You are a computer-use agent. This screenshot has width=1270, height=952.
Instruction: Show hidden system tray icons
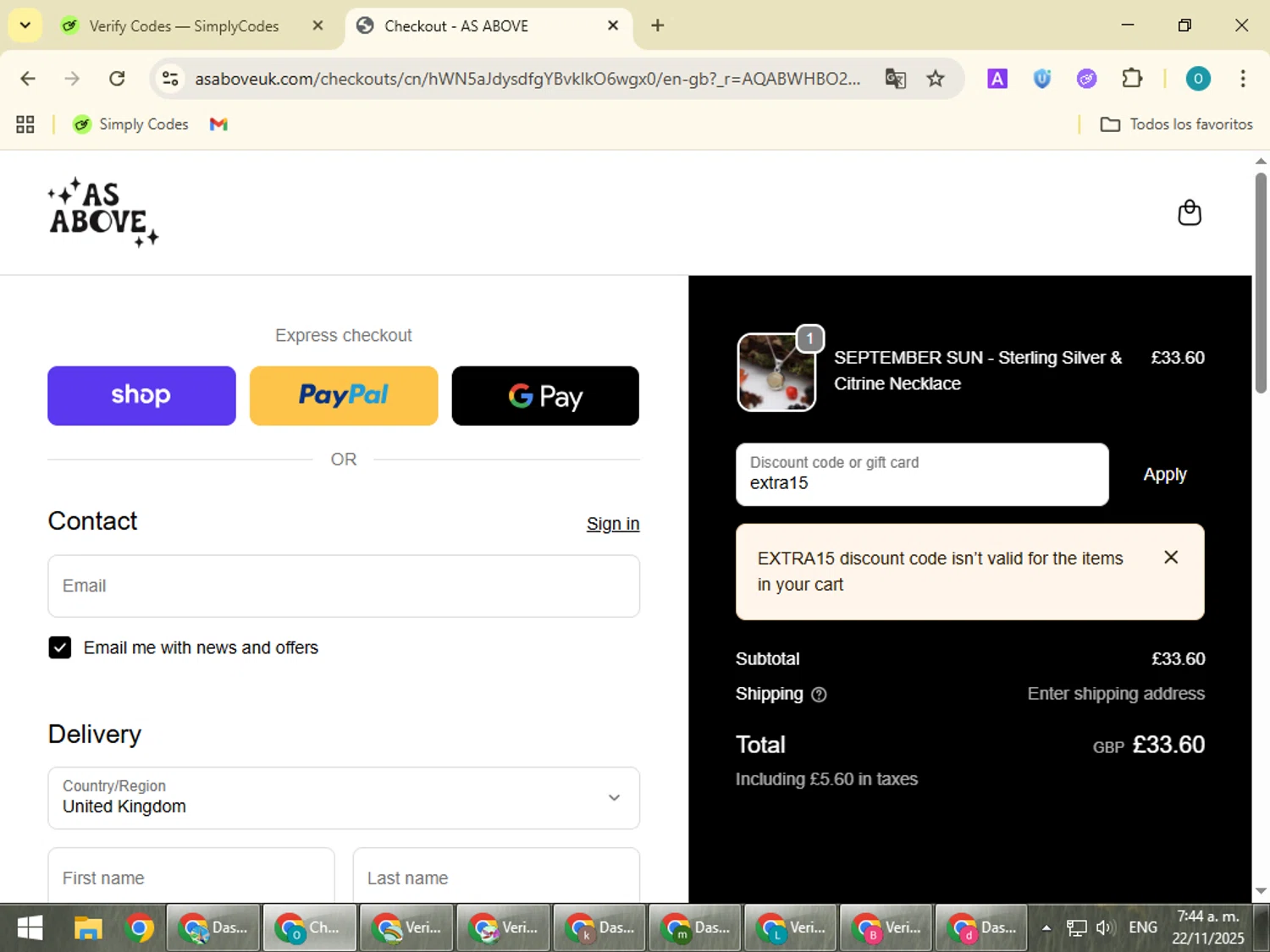click(x=1046, y=927)
